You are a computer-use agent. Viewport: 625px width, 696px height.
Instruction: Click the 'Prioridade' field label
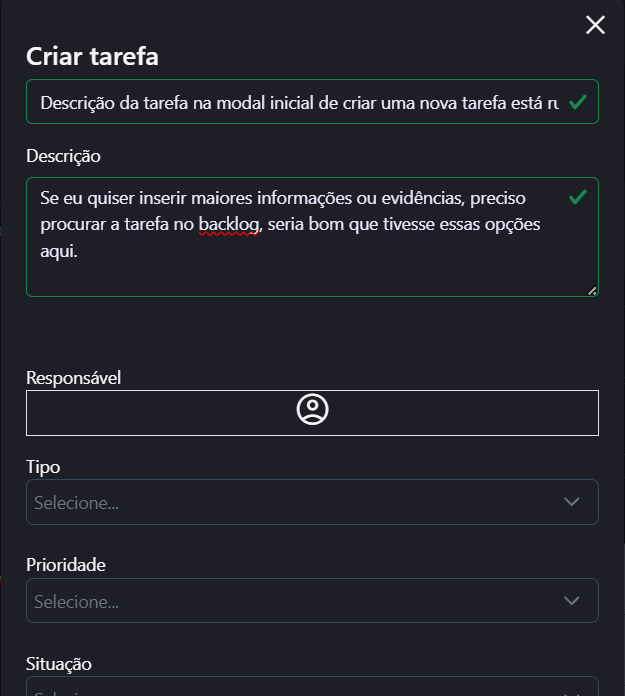[66, 565]
